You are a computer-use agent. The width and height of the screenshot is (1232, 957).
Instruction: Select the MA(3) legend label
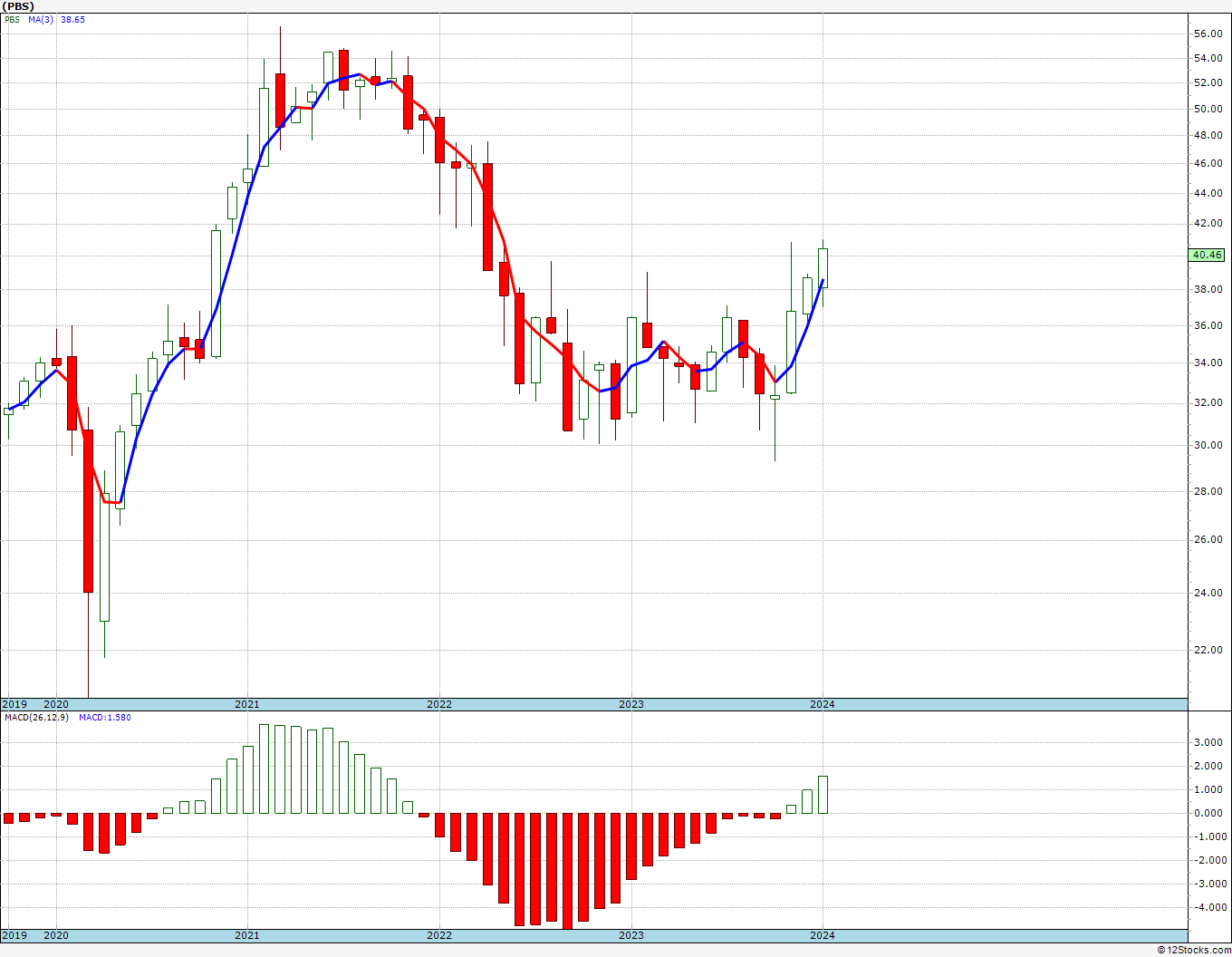point(41,19)
